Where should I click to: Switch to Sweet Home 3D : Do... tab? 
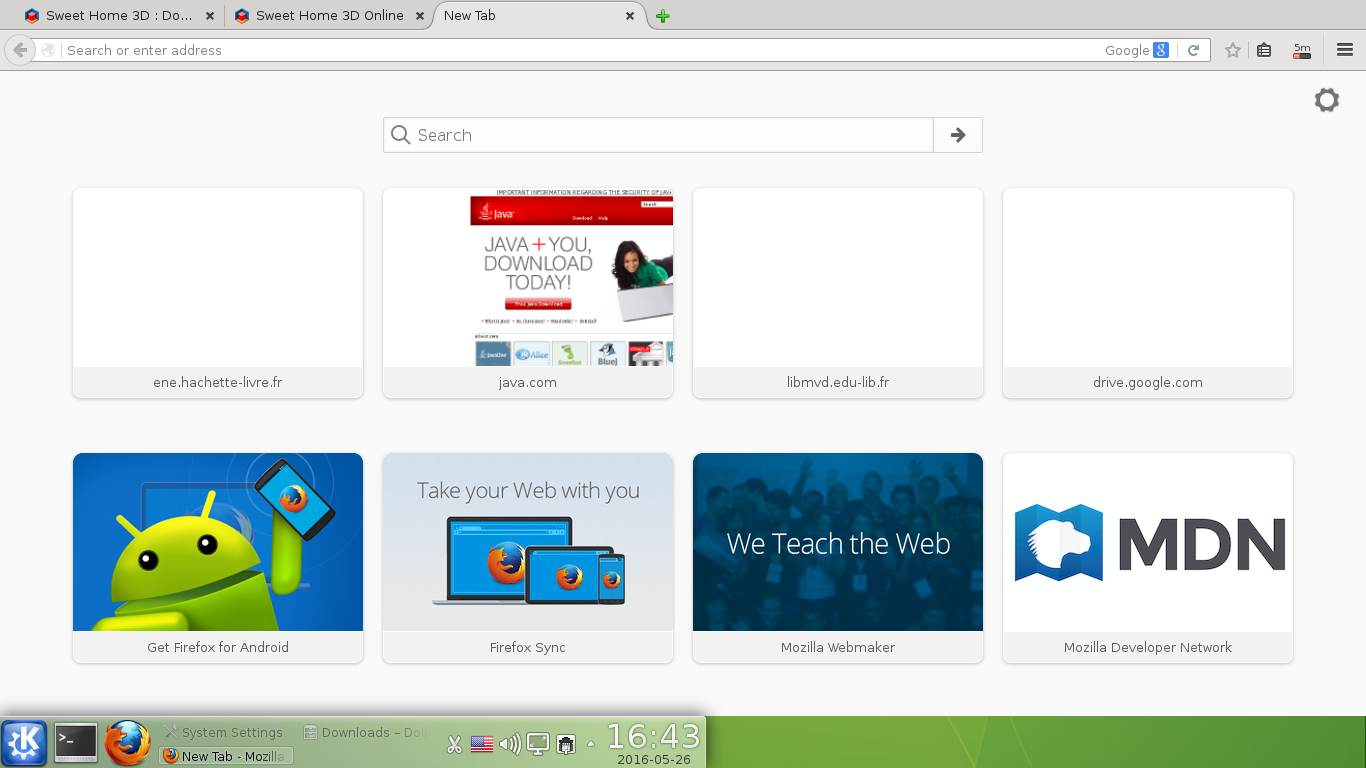pos(120,16)
